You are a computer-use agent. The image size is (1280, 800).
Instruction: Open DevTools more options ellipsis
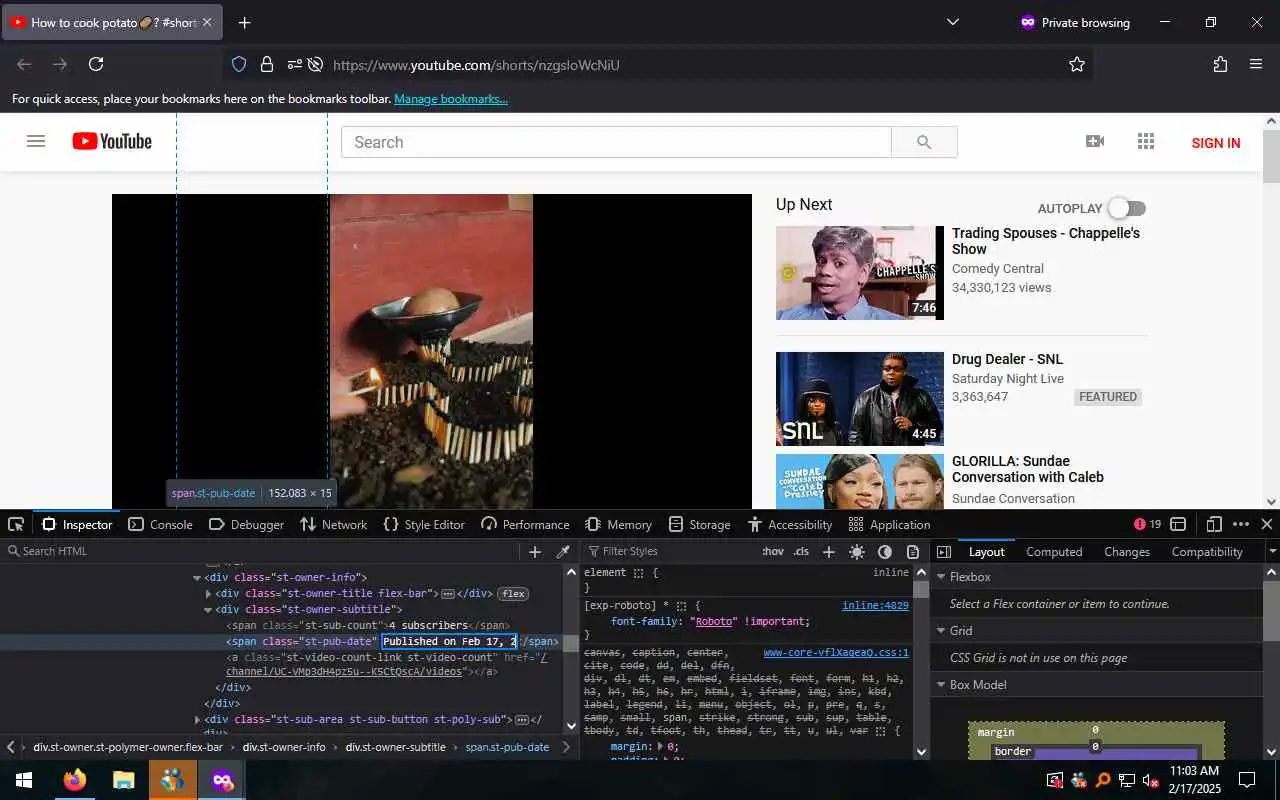1241,524
